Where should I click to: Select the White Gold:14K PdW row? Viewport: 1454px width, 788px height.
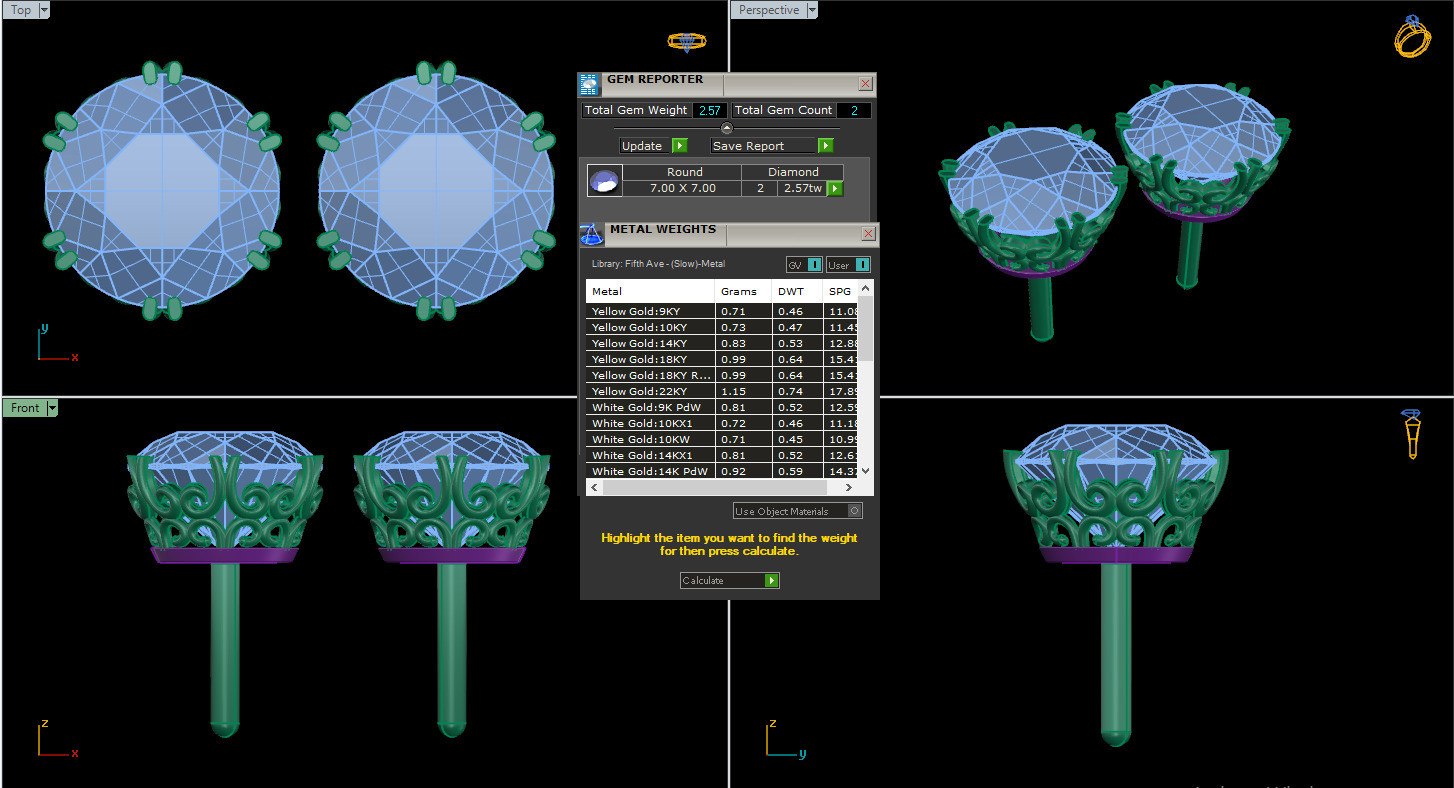[x=722, y=471]
